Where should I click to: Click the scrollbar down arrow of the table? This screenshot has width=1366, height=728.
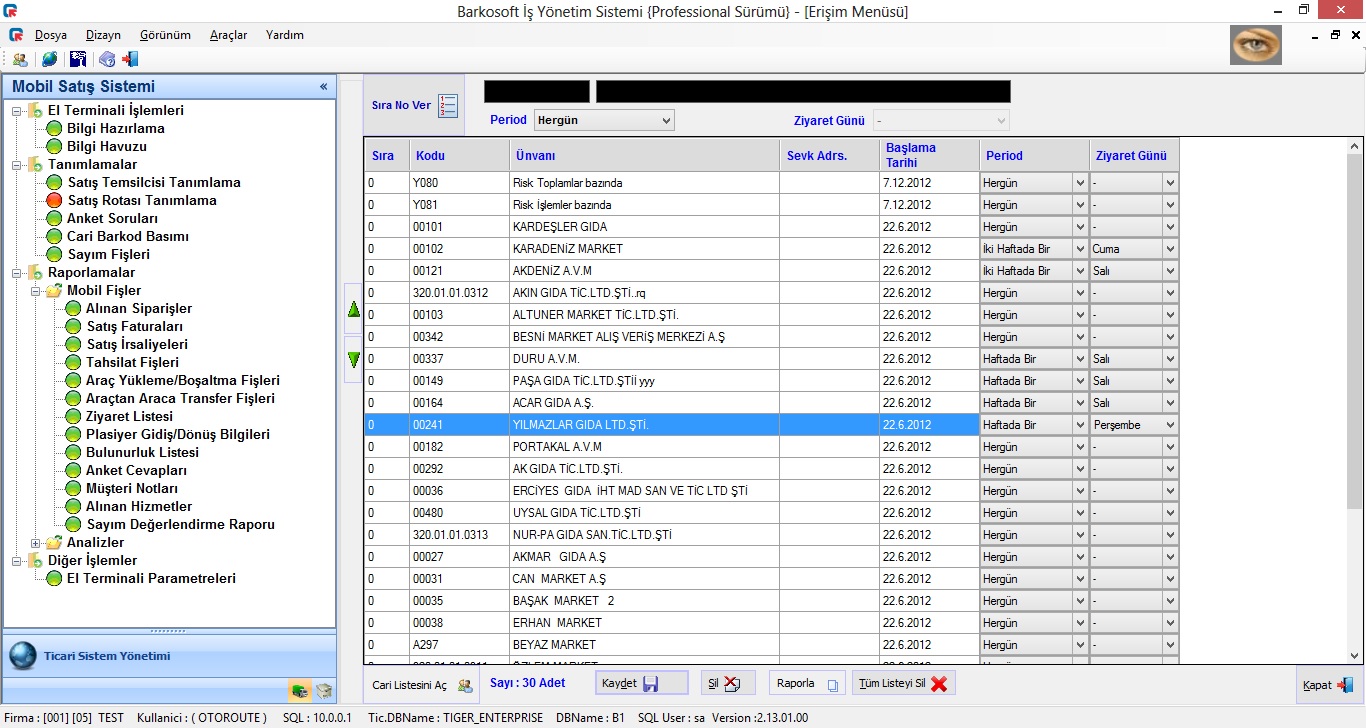[1355, 656]
